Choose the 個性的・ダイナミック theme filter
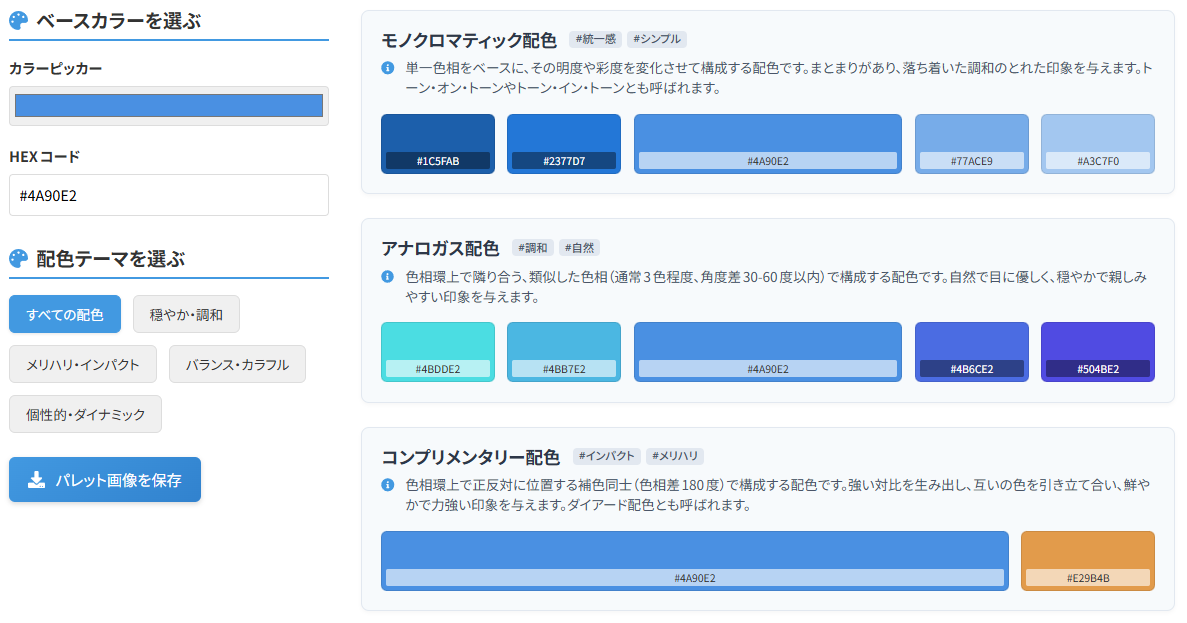The image size is (1187, 623). coord(85,414)
